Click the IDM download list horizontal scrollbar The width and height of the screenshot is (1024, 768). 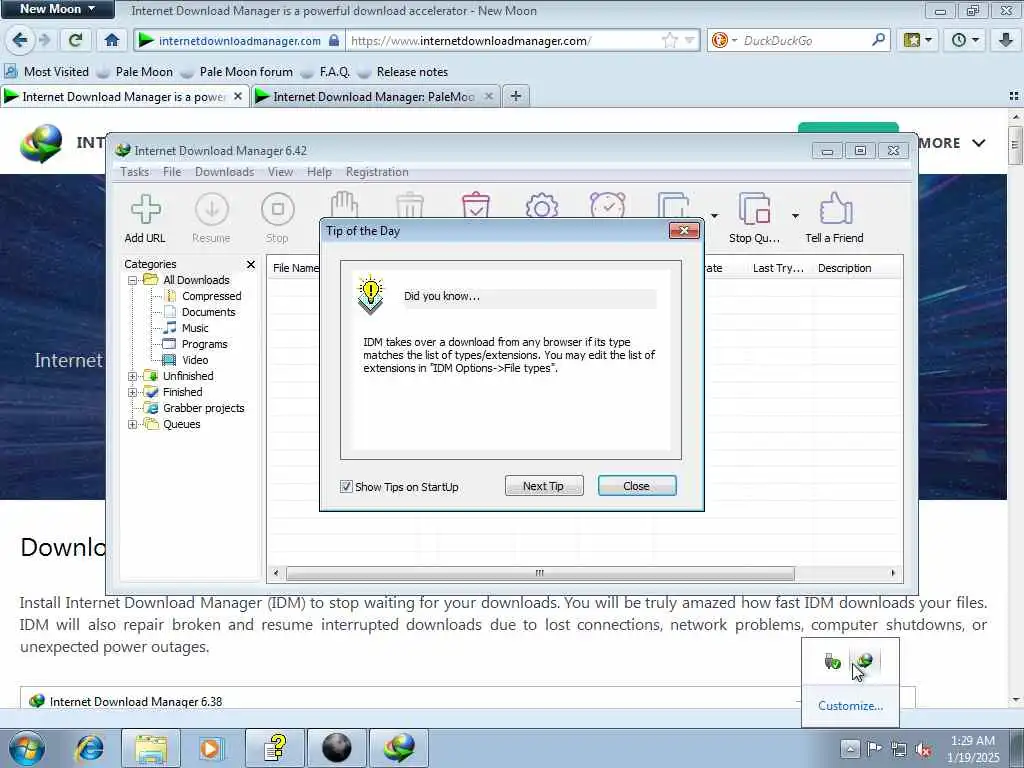tap(540, 573)
